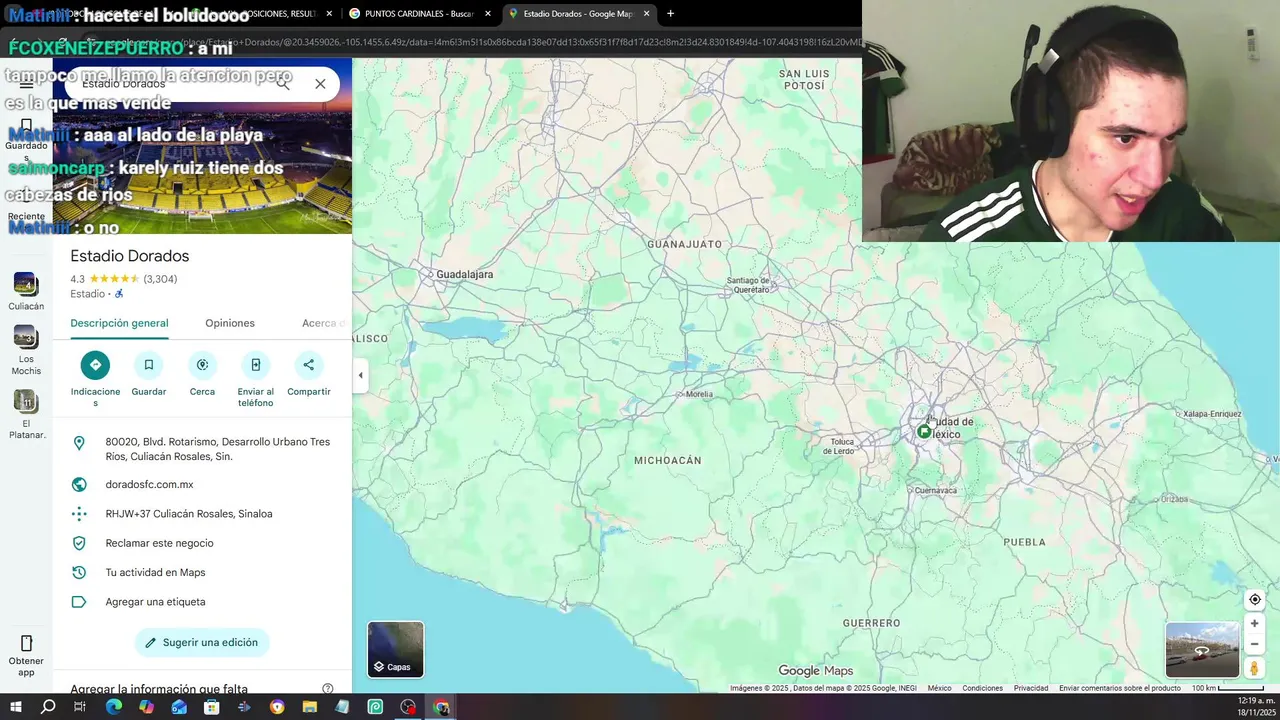The height and width of the screenshot is (720, 1280).
Task: Open the 3,304 reviews count
Action: point(160,279)
